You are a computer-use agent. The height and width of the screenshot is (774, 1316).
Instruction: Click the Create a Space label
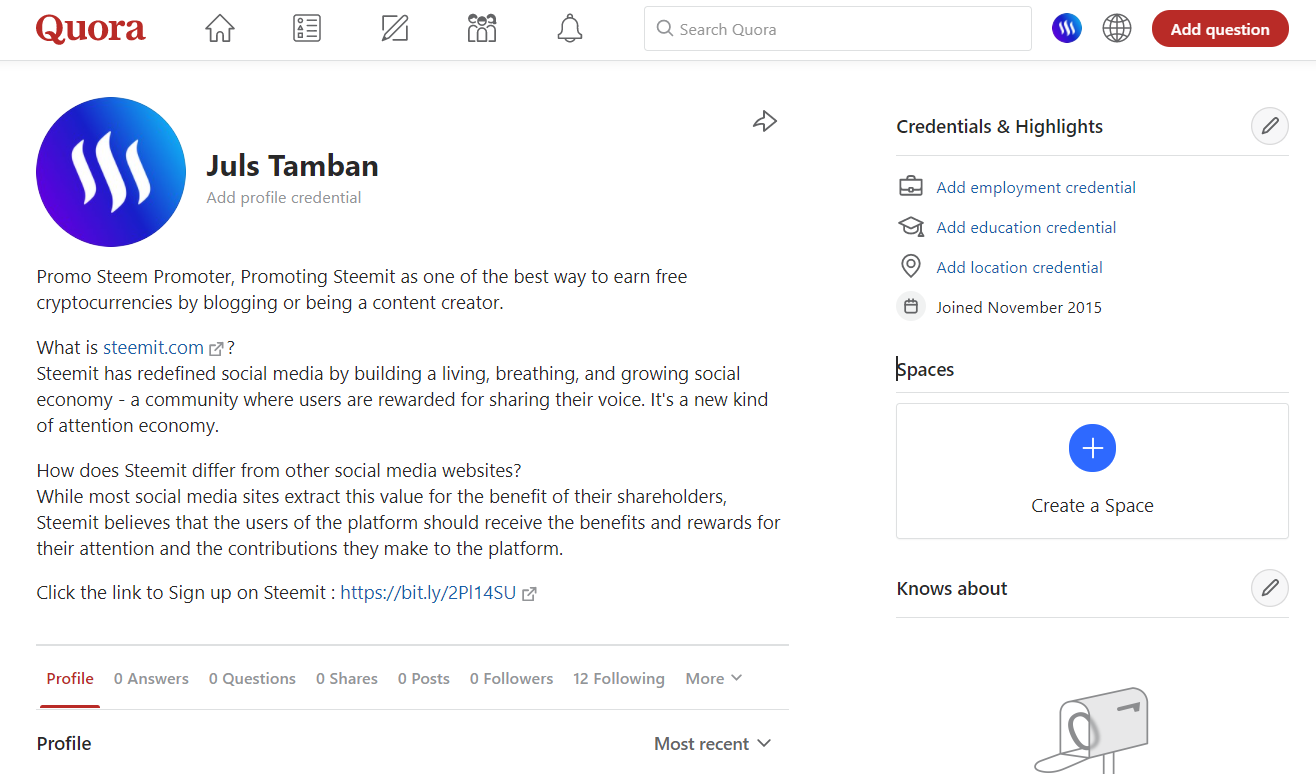point(1092,506)
